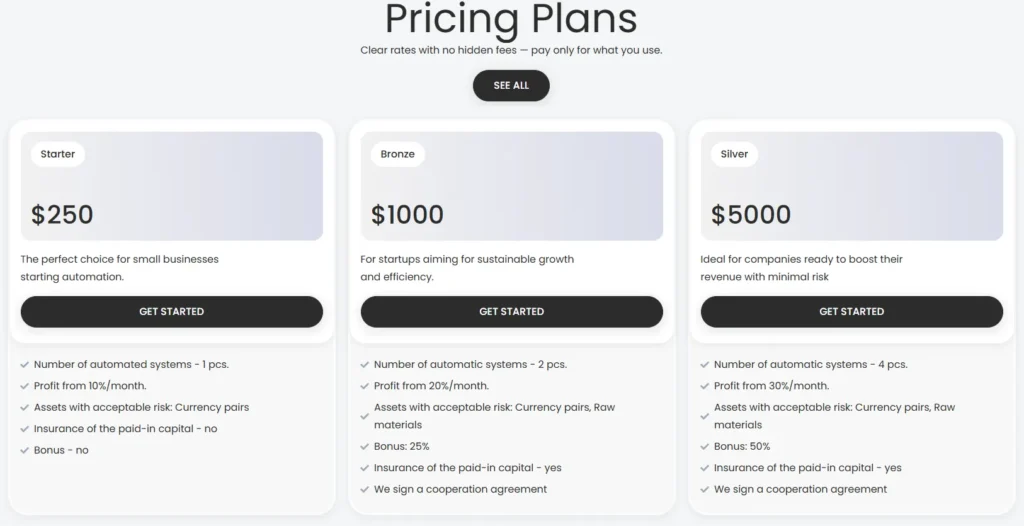Click checkmark next to Bonus - no
Viewport: 1024px width, 526px height.
click(x=25, y=450)
